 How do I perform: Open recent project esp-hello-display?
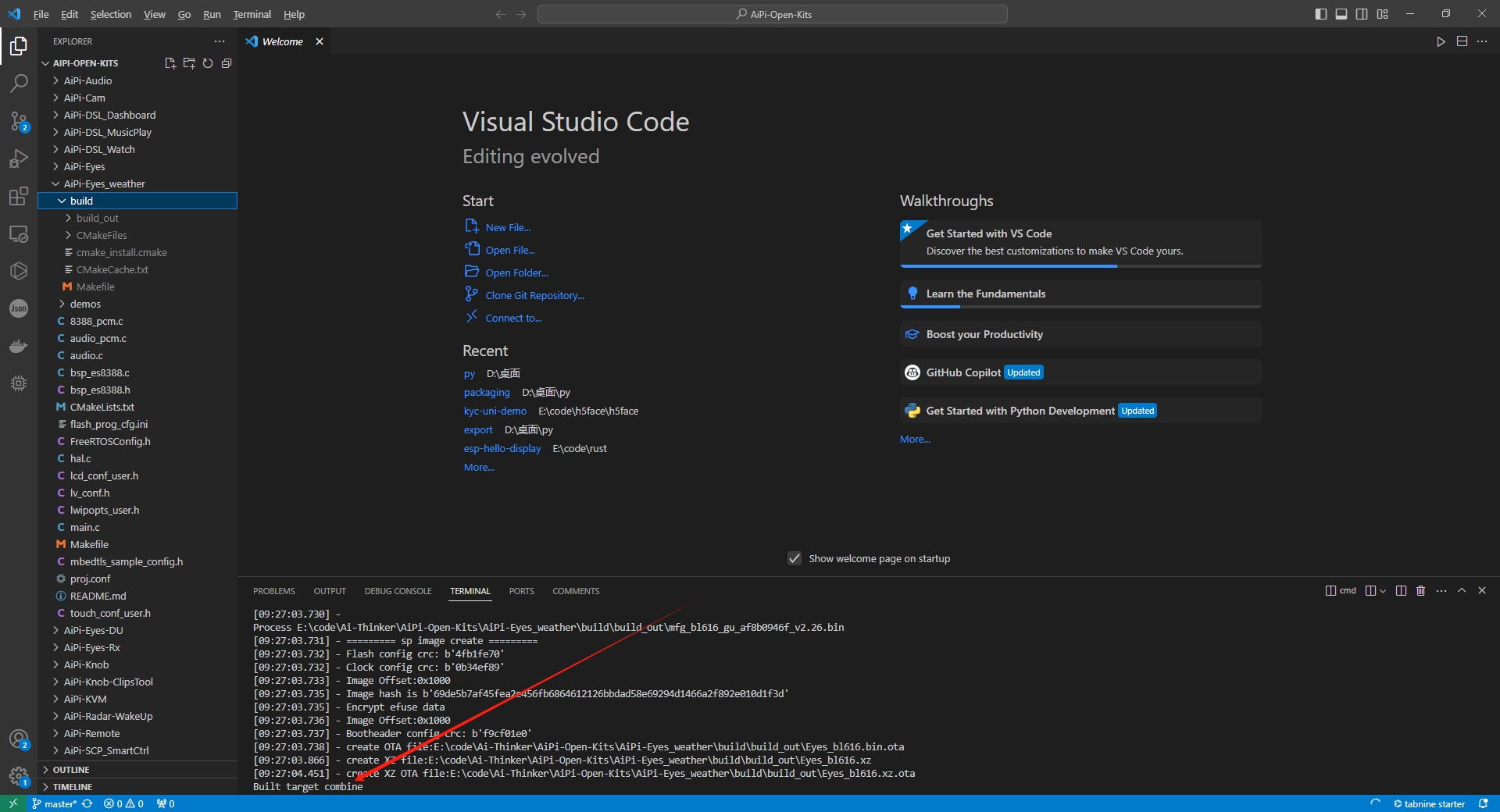point(502,448)
